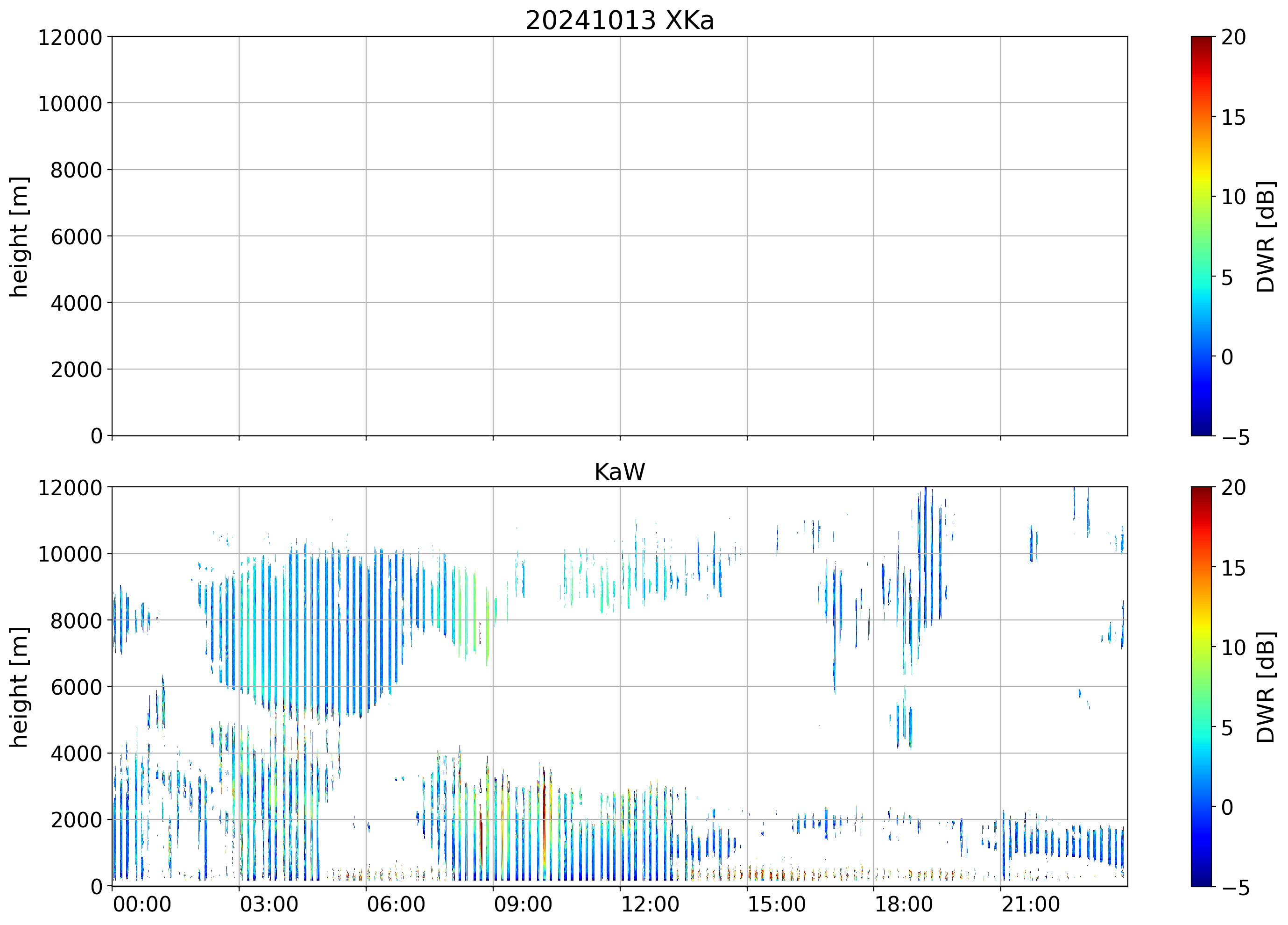Click the 03:00 time tick label

click(269, 904)
